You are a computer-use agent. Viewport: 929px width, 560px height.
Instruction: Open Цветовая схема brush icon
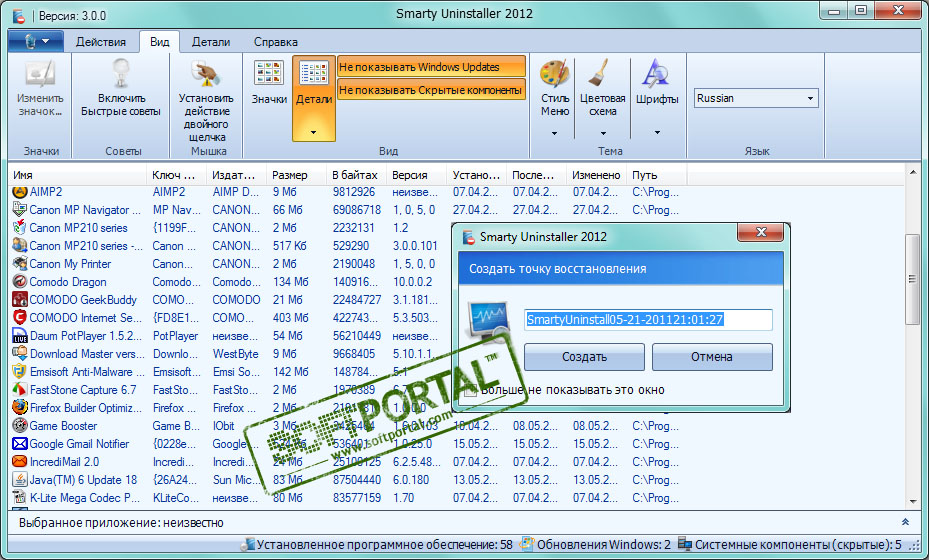click(x=600, y=72)
